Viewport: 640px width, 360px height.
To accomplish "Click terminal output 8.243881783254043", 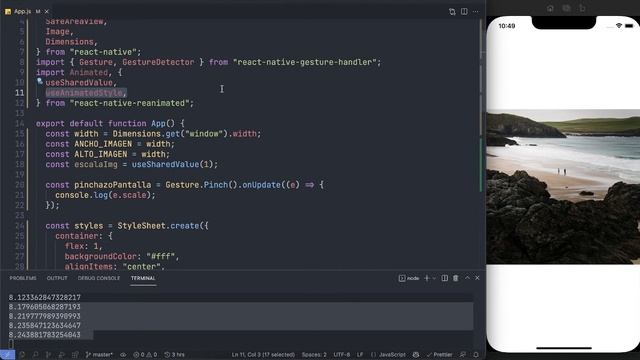I will click(44, 335).
